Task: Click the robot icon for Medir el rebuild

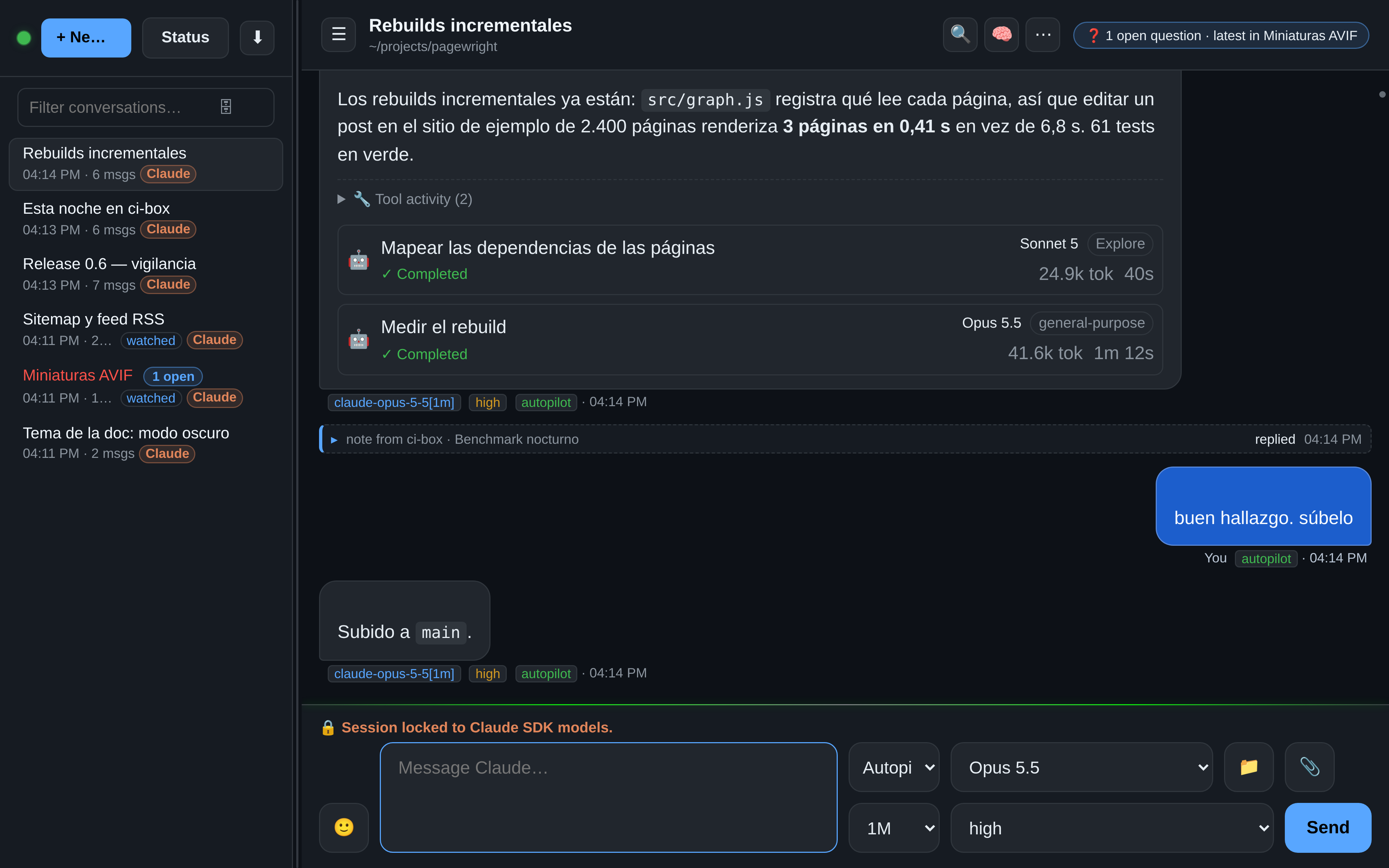Action: pyautogui.click(x=359, y=339)
